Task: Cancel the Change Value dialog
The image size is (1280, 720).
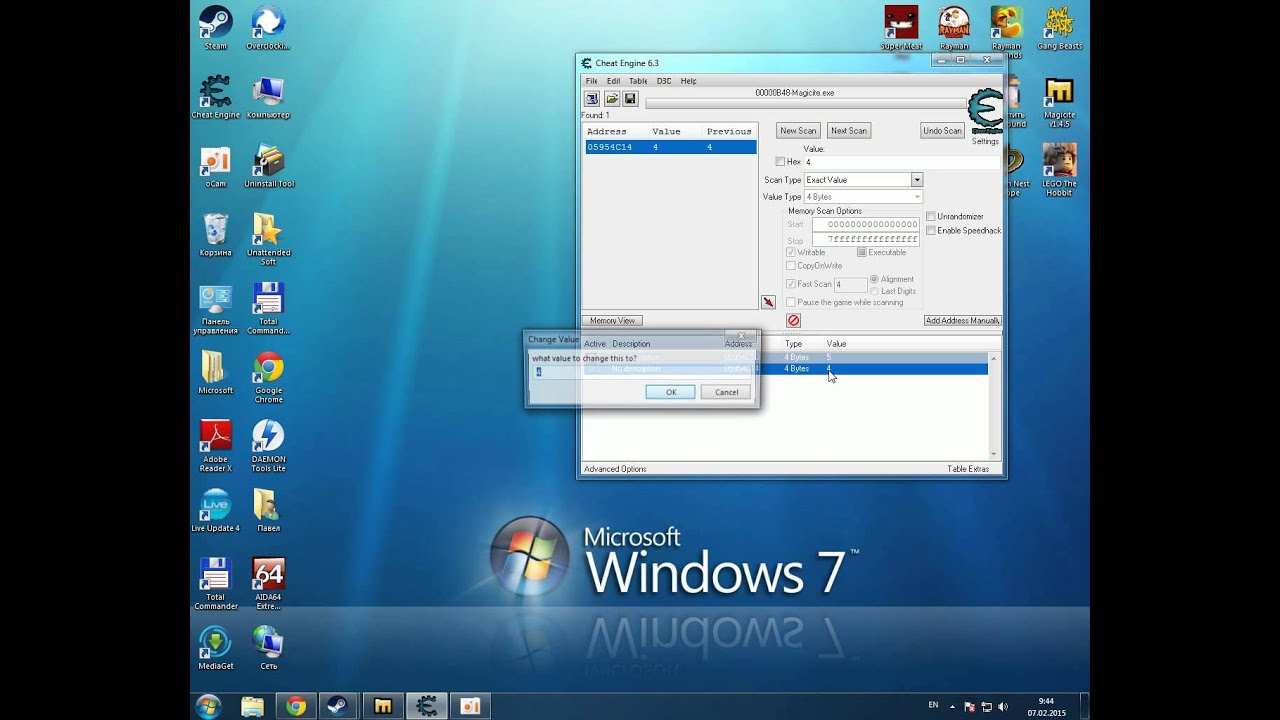Action: (727, 392)
